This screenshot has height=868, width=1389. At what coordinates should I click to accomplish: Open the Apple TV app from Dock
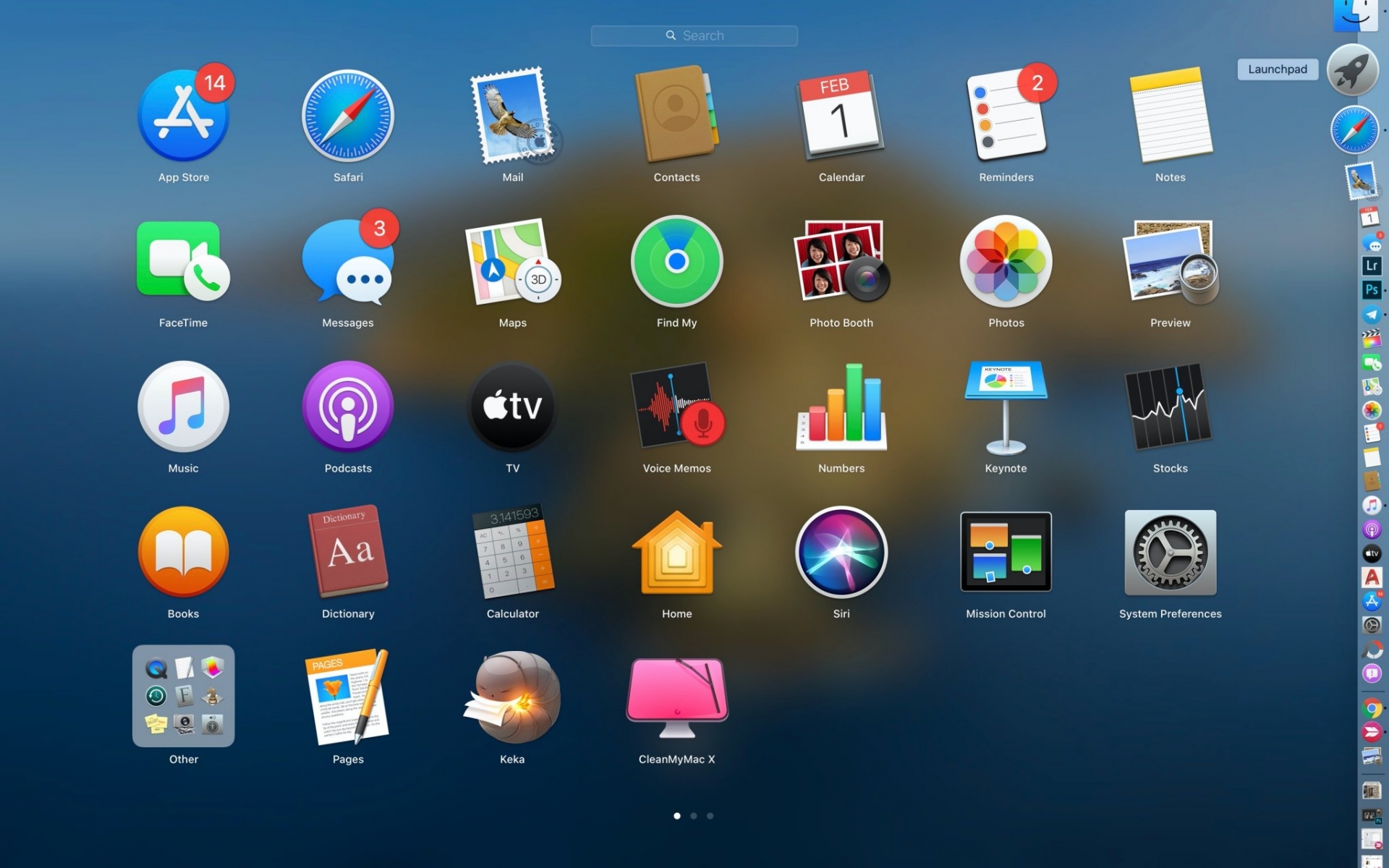click(1372, 553)
